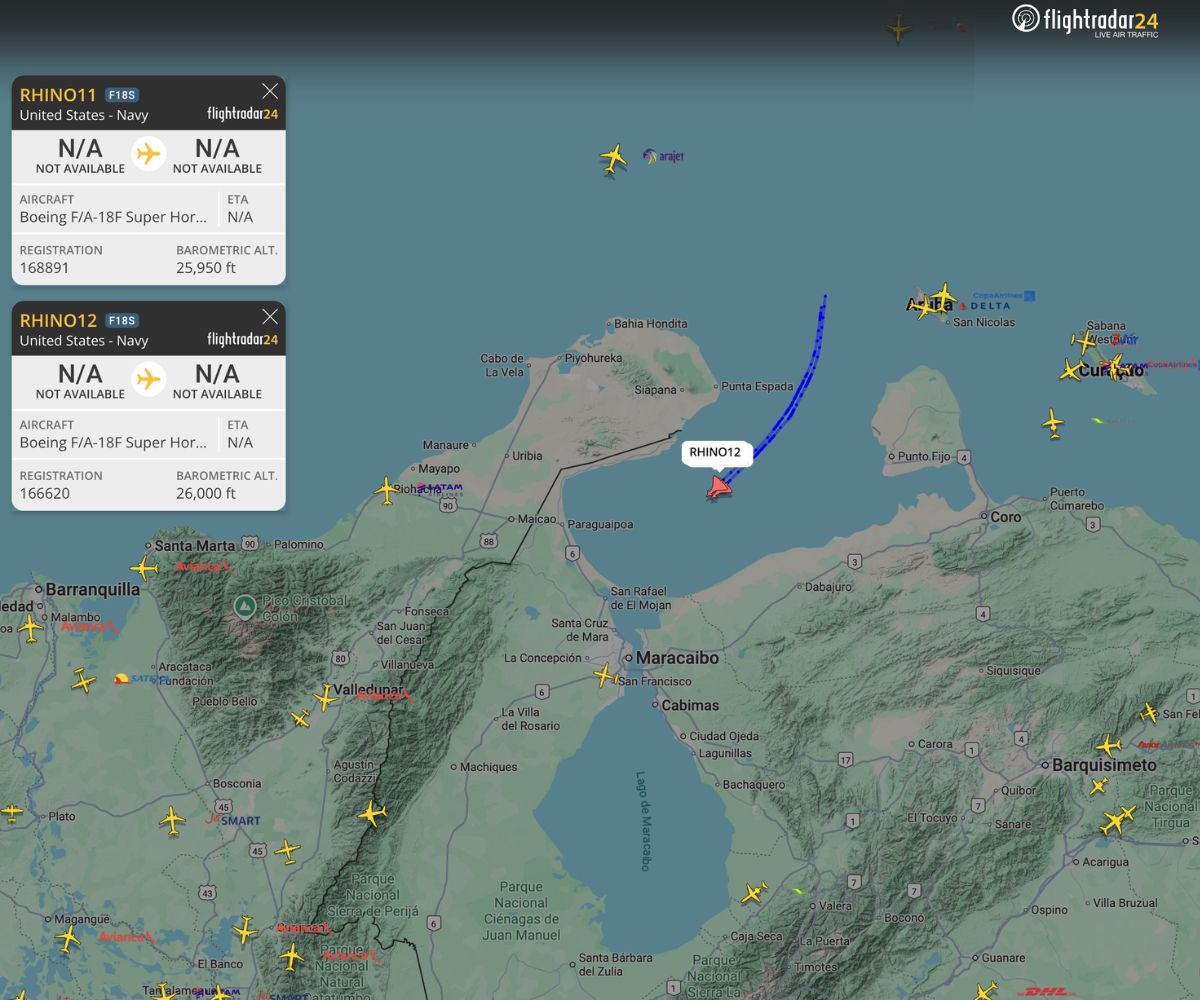
Task: Select the LATAM plane near Riohacha
Action: click(387, 490)
